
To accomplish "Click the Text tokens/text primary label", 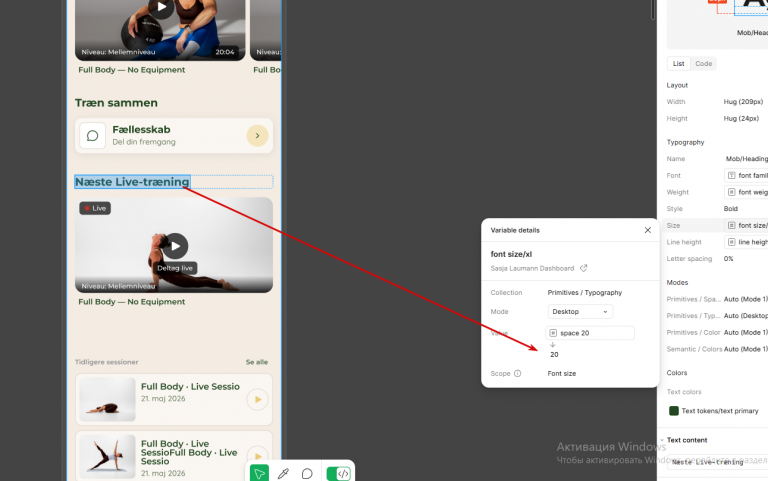I will click(x=720, y=411).
